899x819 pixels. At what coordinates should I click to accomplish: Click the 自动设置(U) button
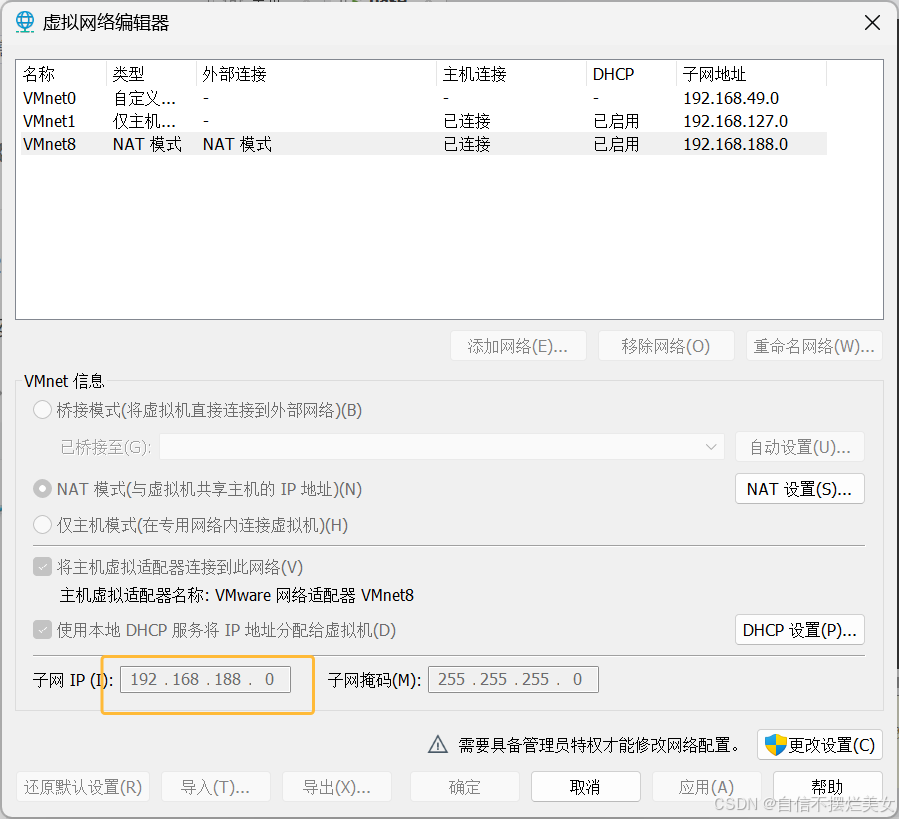800,447
